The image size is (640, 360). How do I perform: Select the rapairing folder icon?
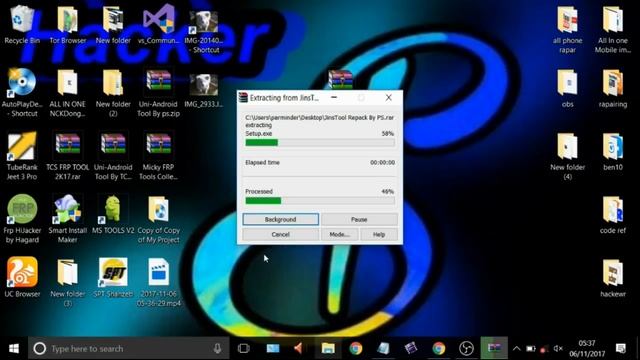pos(613,88)
